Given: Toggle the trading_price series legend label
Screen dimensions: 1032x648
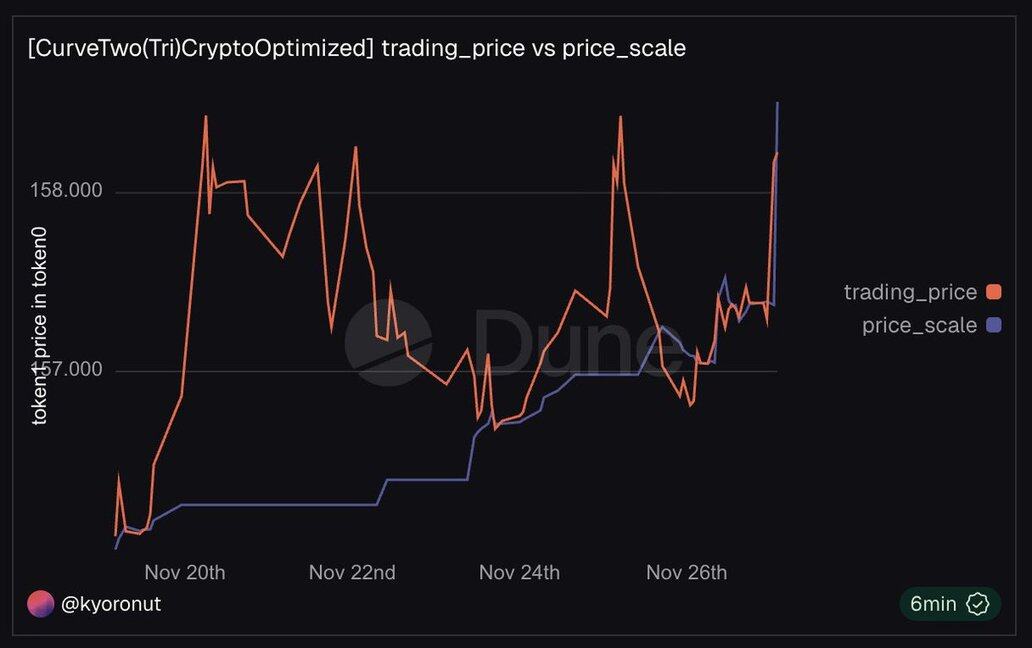Looking at the screenshot, I should click(910, 292).
